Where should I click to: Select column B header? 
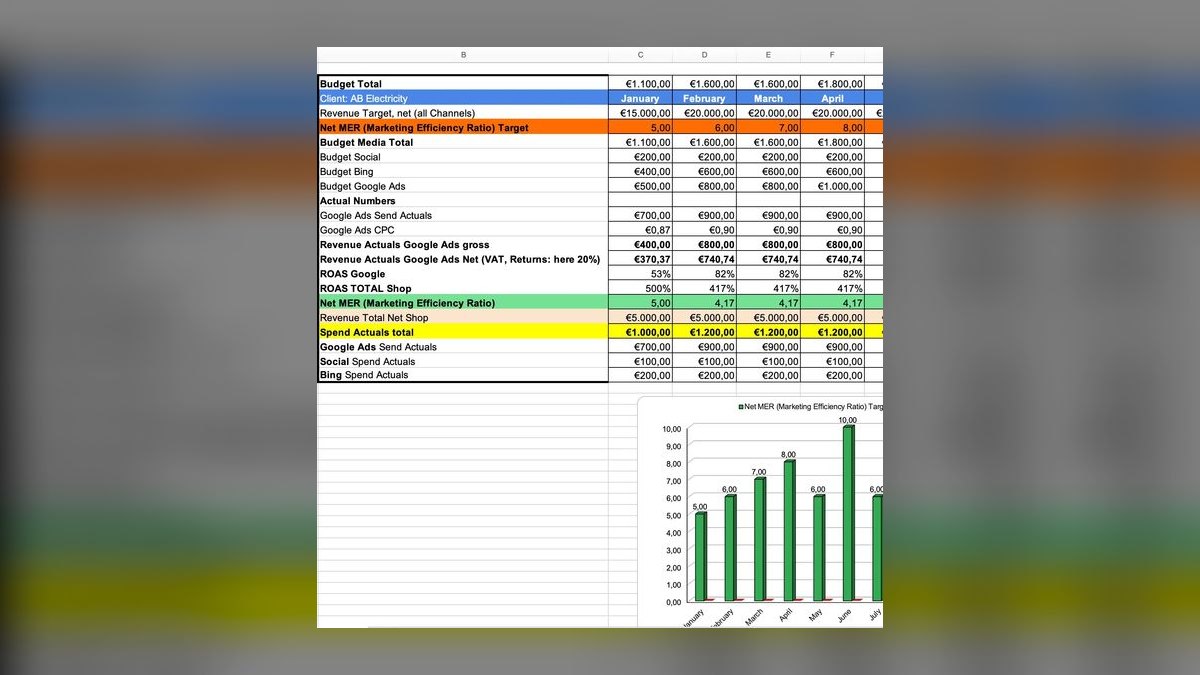(463, 55)
